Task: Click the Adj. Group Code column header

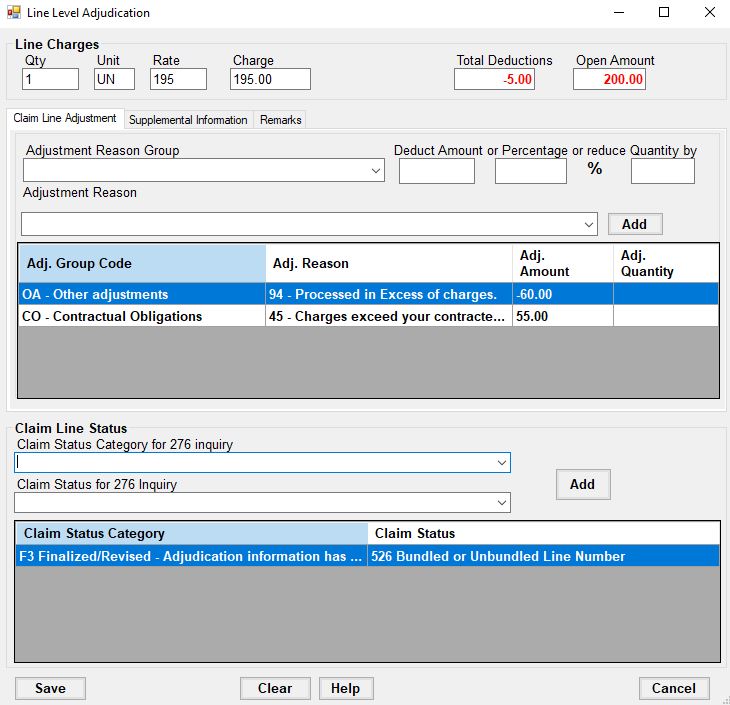Action: (142, 264)
